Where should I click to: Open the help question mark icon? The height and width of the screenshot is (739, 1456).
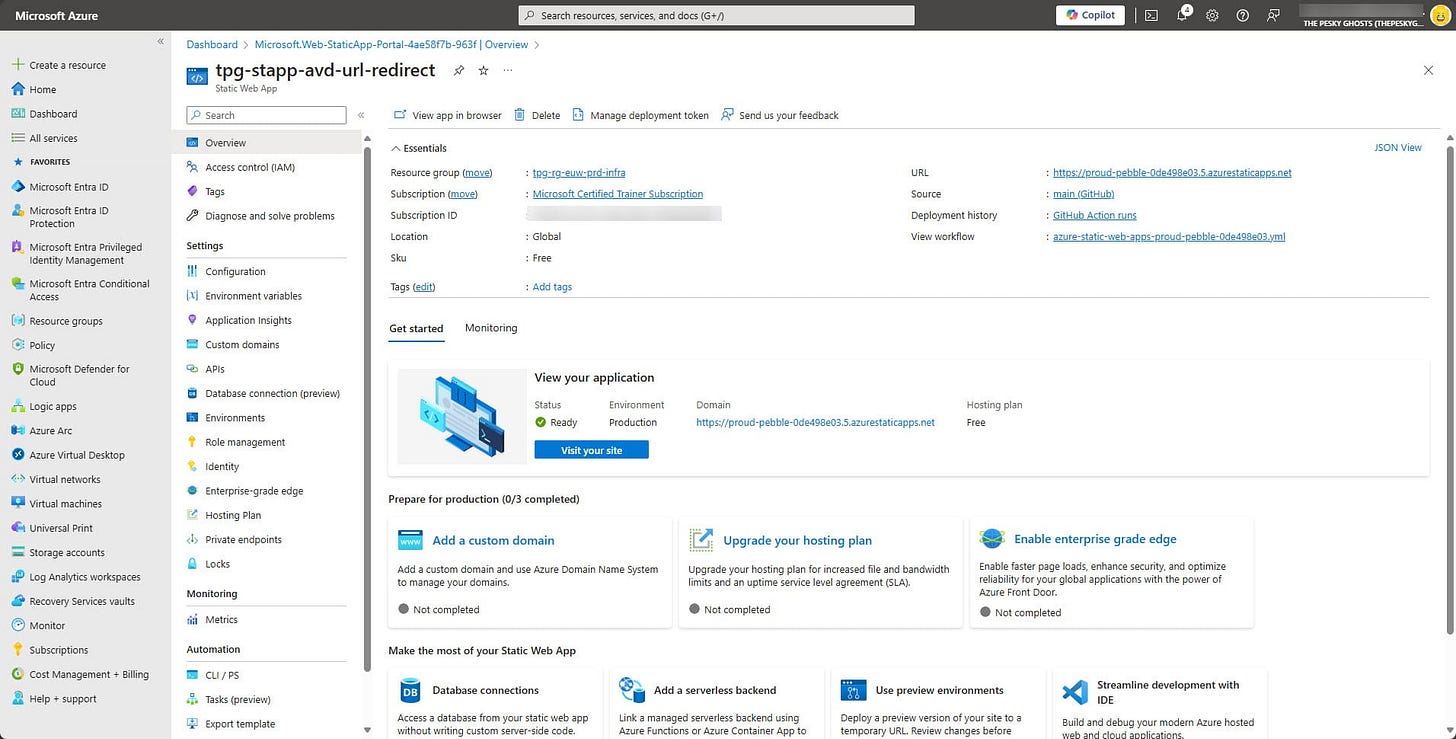pyautogui.click(x=1242, y=15)
